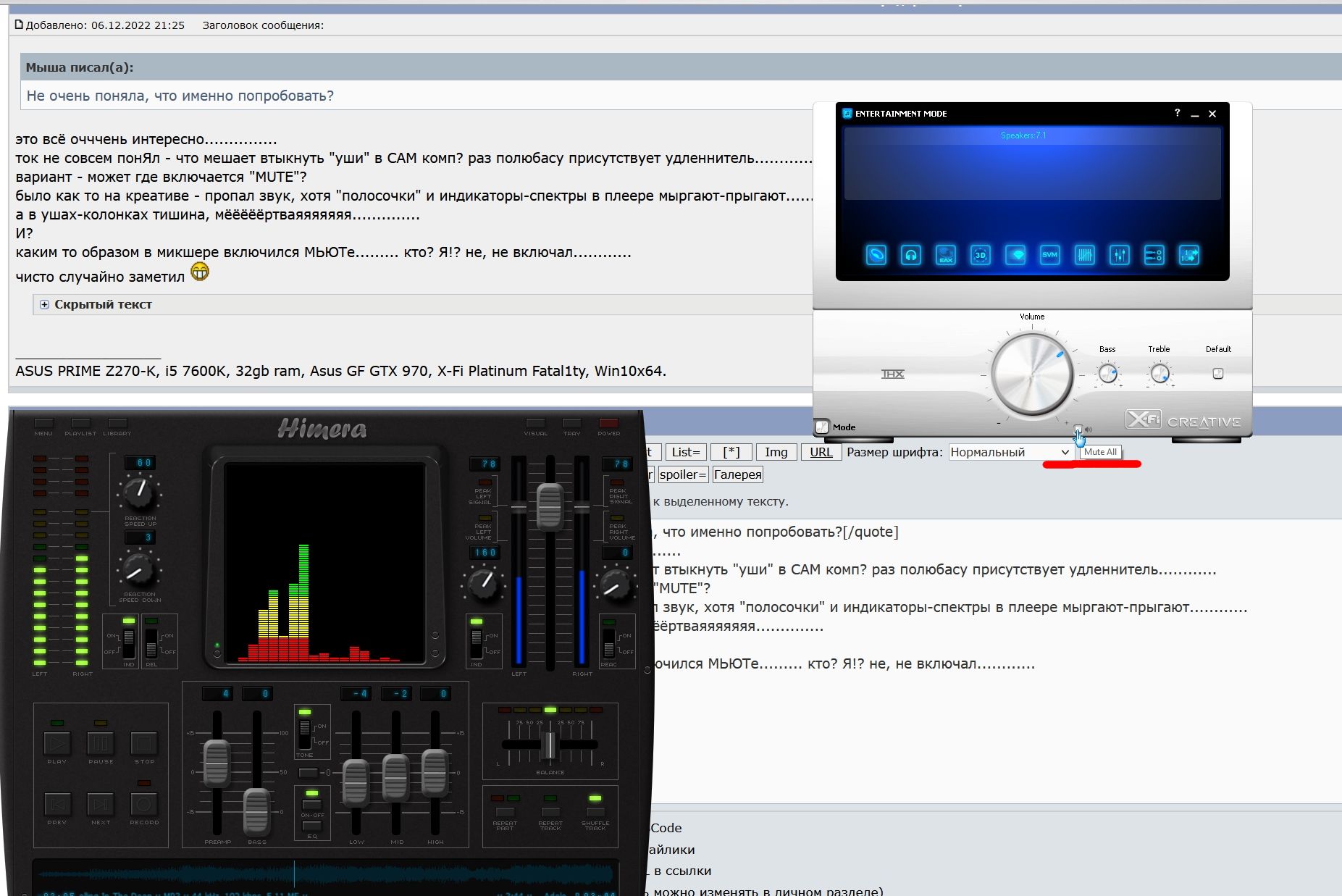Click help question mark in Entertainment Mode window
1342x896 pixels.
[x=1177, y=113]
